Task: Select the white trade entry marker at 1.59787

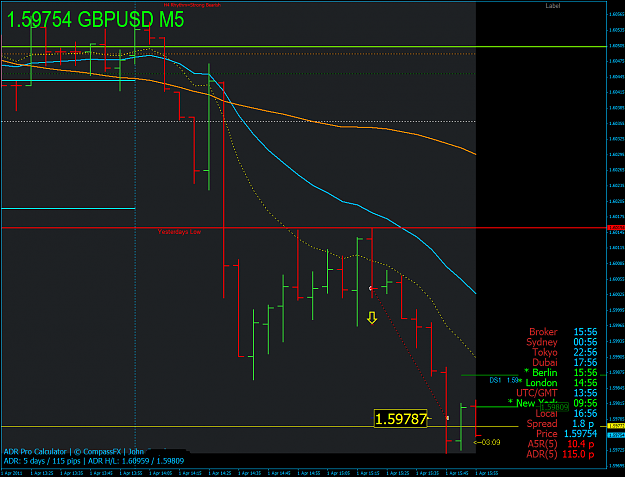Action: [448, 418]
